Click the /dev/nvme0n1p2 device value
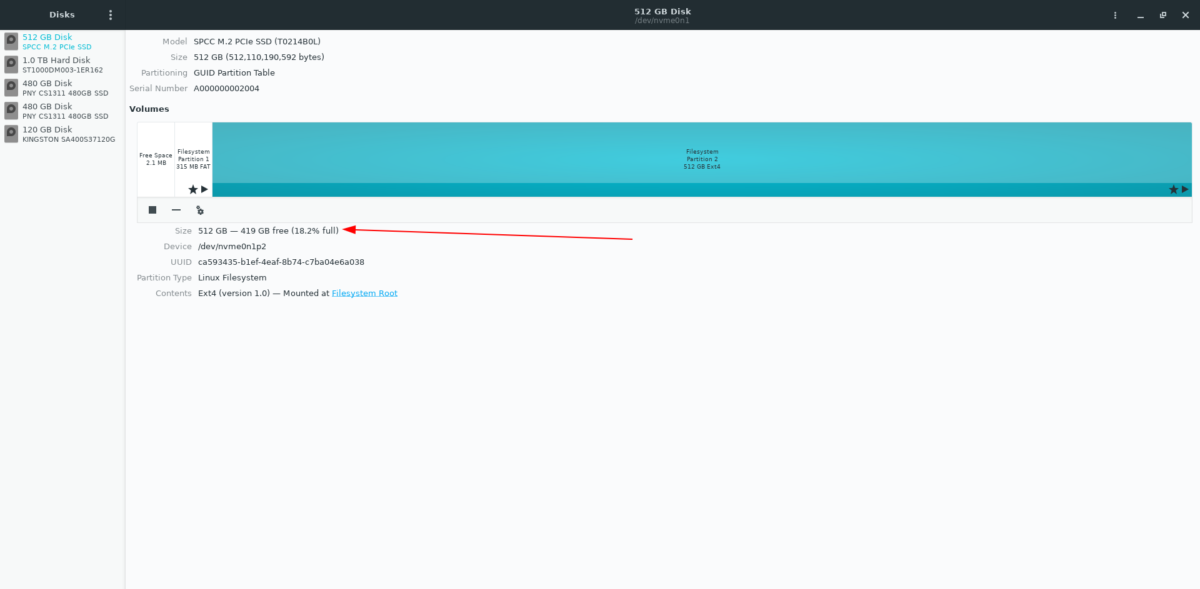This screenshot has width=1200, height=589. 232,246
